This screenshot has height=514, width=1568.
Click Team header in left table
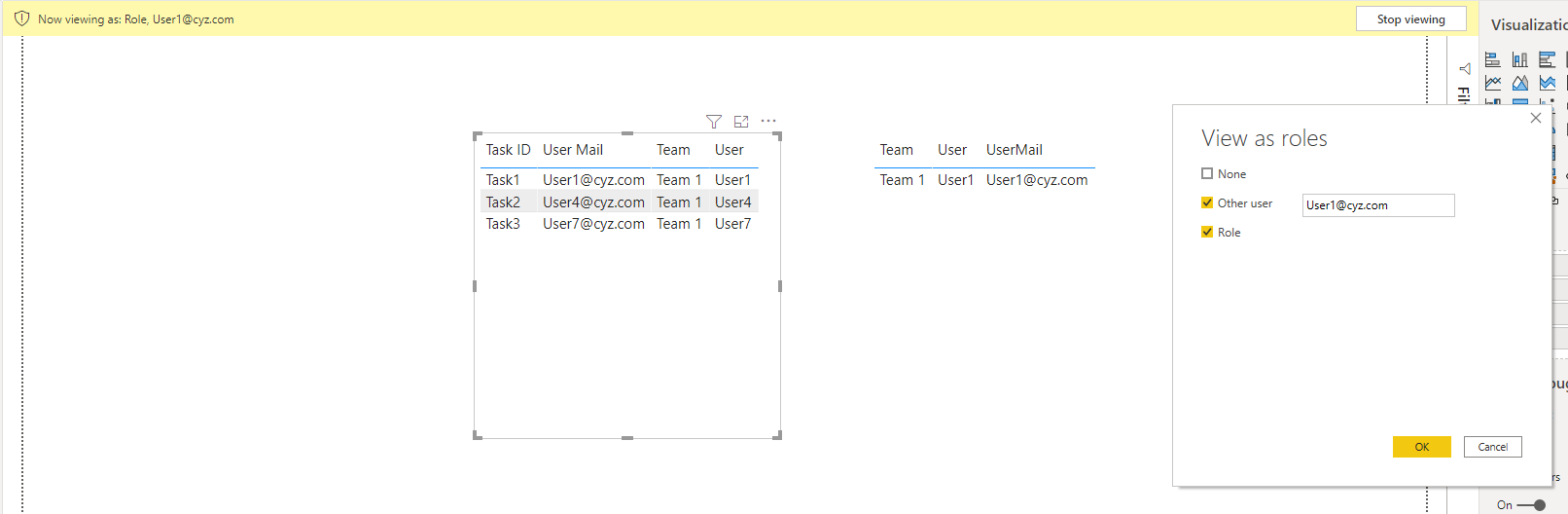(673, 150)
